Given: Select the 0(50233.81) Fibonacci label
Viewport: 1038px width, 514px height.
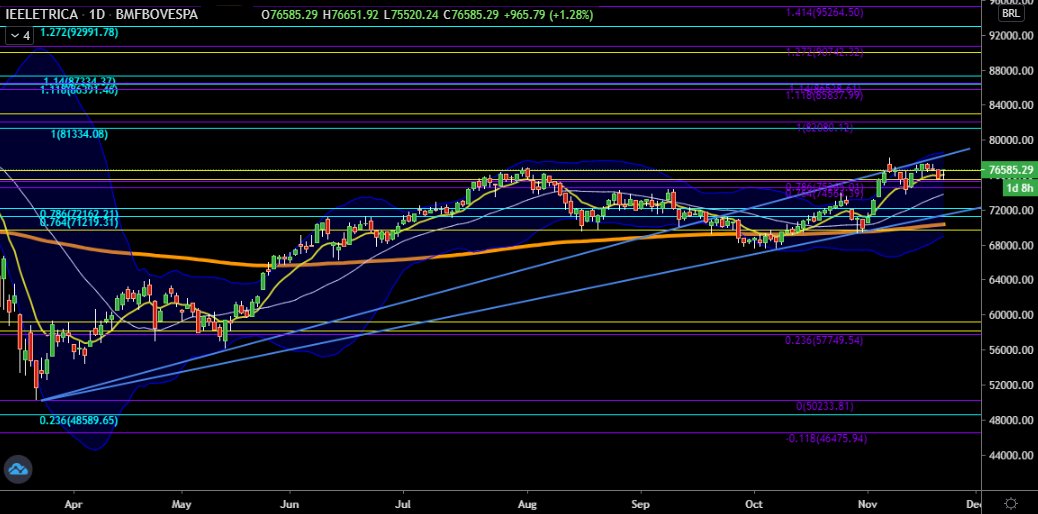Looking at the screenshot, I should 824,407.
